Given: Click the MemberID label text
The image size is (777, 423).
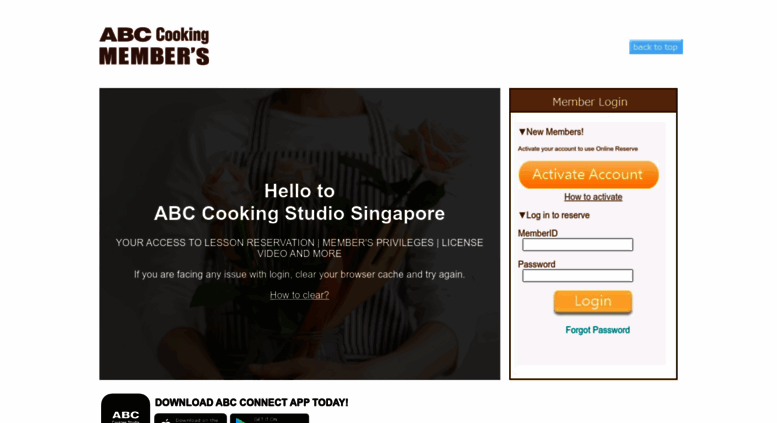Looking at the screenshot, I should click(538, 233).
